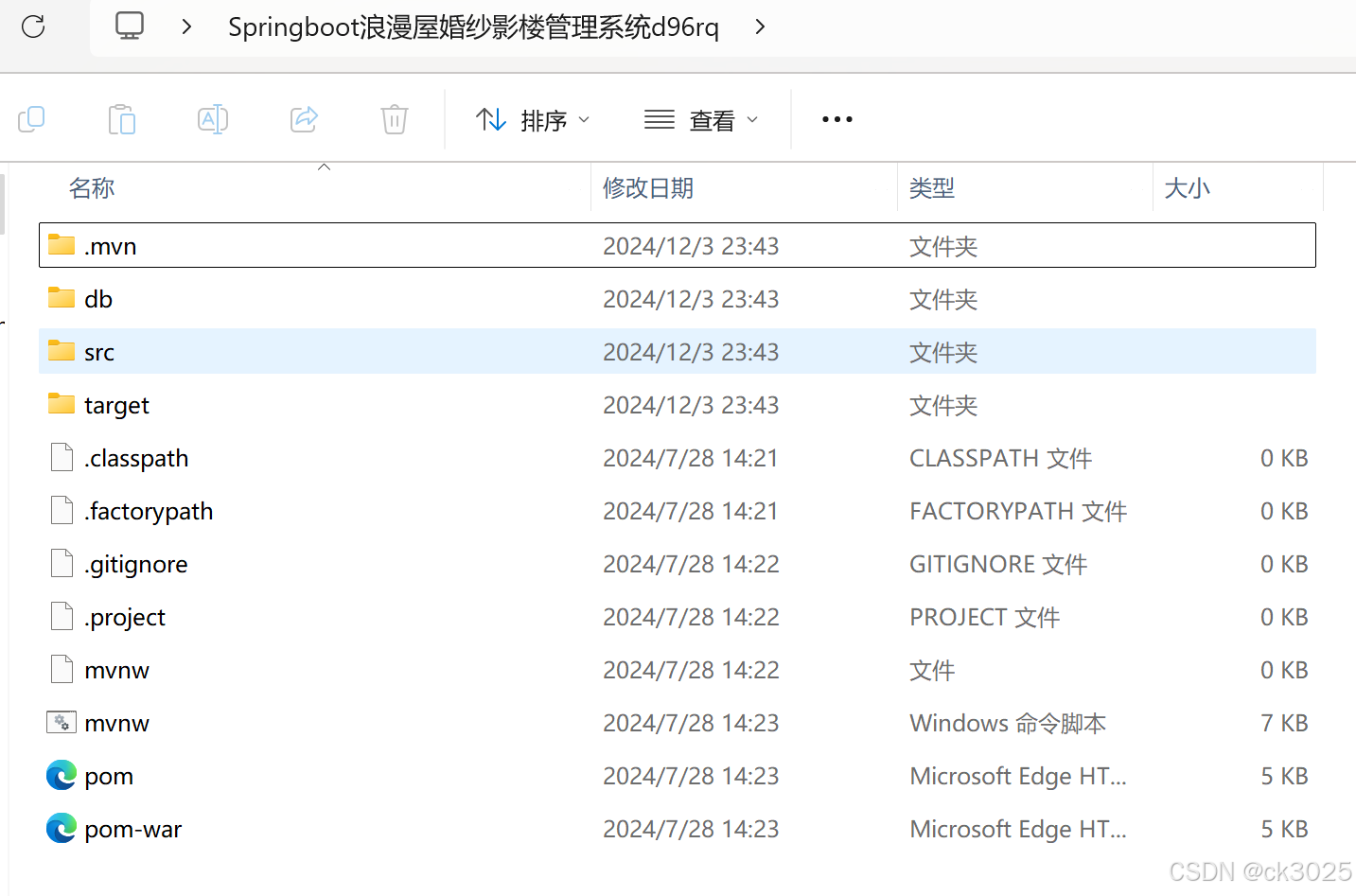
Task: Open the three-dot more options menu
Action: pos(837,119)
